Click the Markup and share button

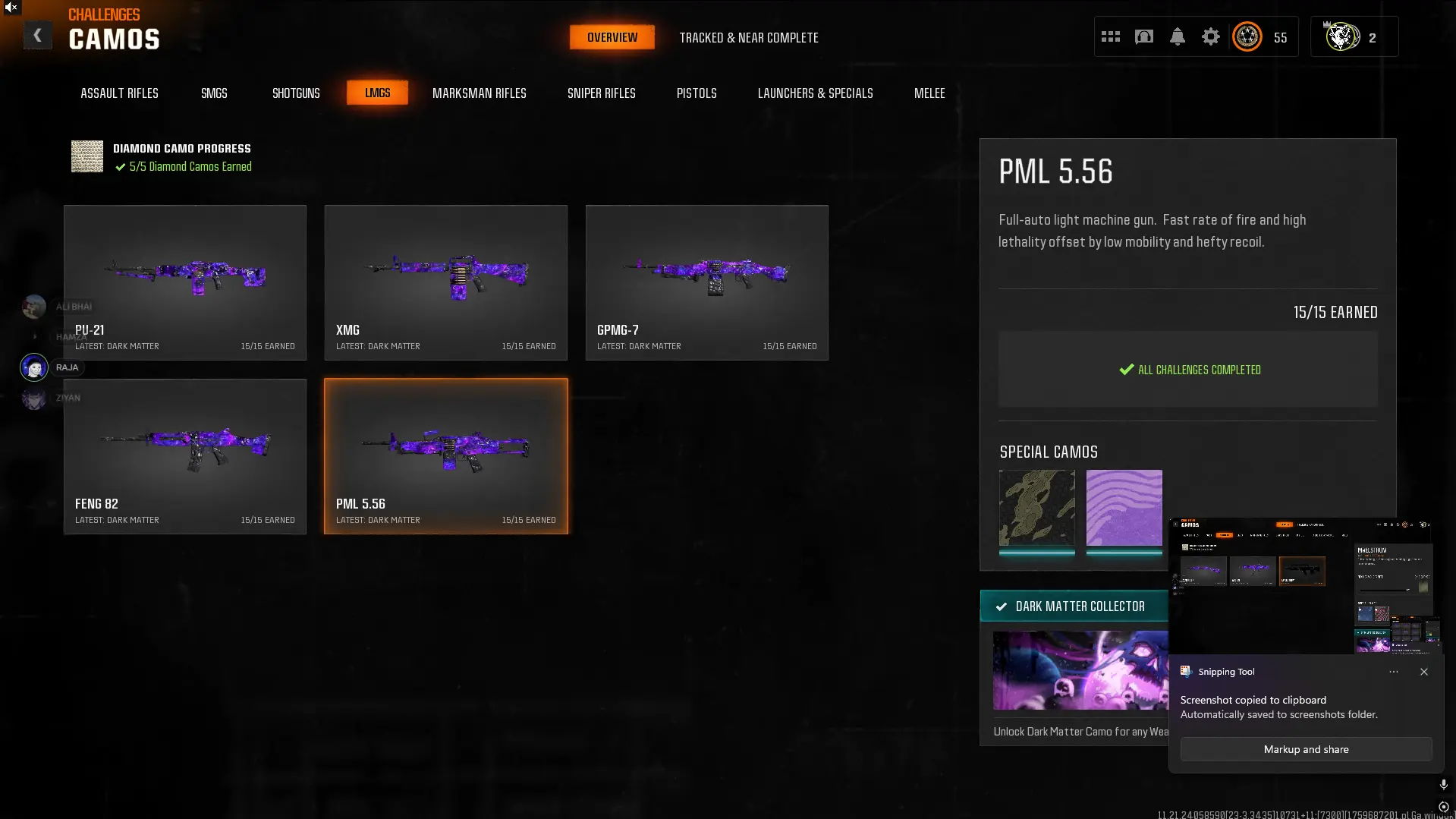[x=1306, y=749]
